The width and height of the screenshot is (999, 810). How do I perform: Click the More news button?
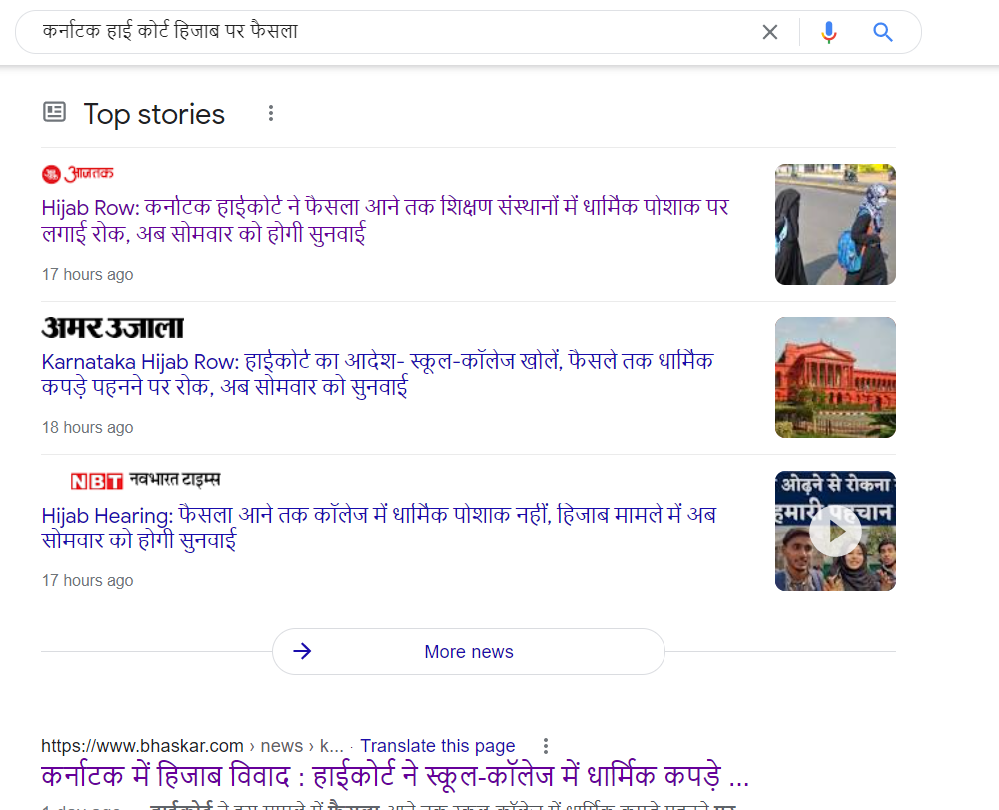[x=468, y=652]
